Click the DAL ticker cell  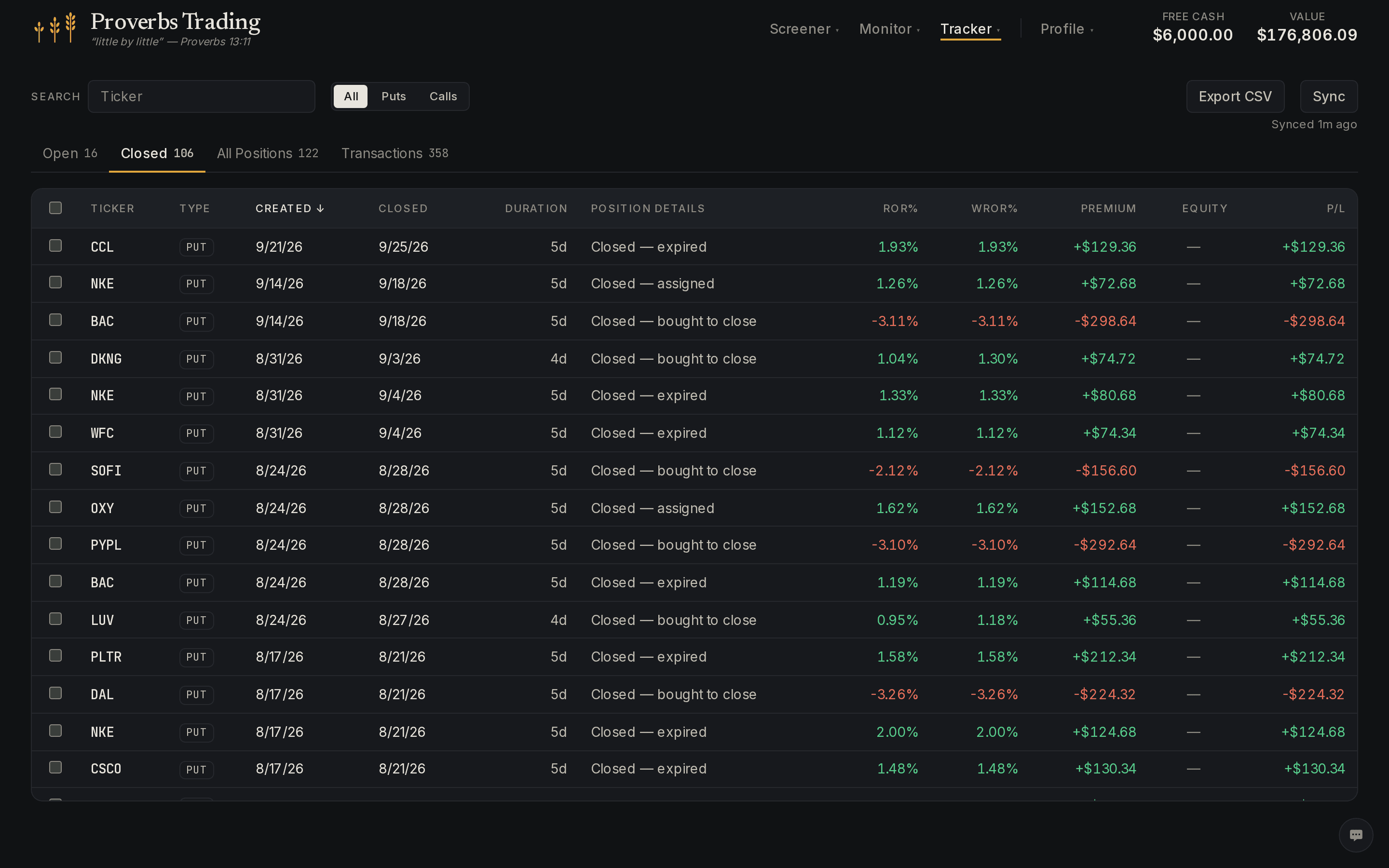click(102, 694)
